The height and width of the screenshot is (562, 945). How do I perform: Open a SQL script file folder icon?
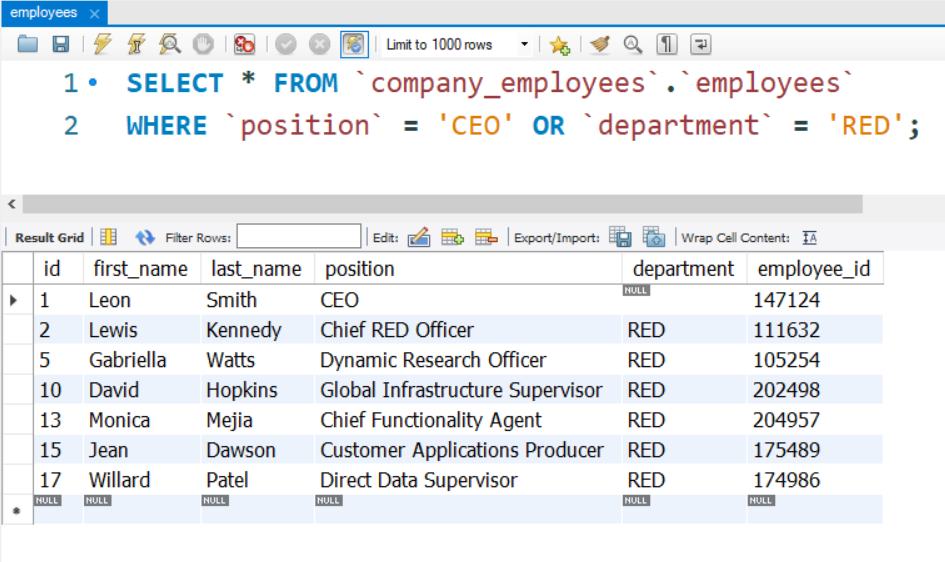tap(28, 45)
